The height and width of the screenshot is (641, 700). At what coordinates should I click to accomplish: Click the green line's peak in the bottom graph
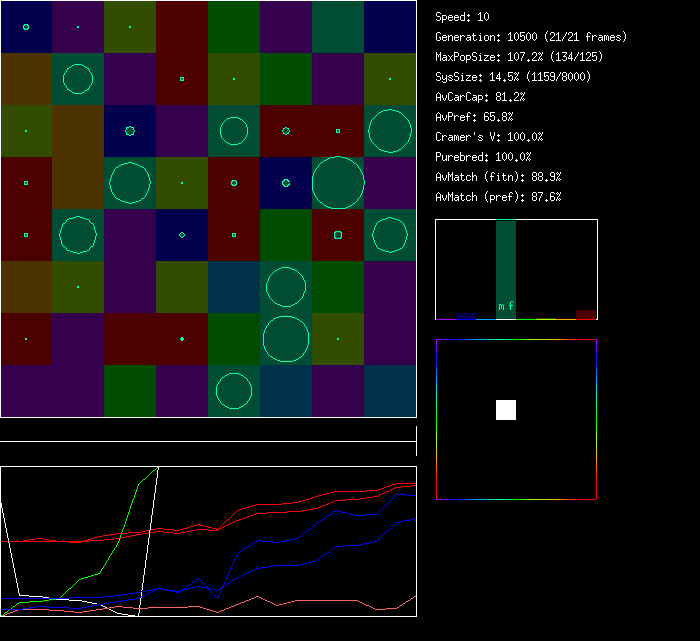click(x=157, y=468)
